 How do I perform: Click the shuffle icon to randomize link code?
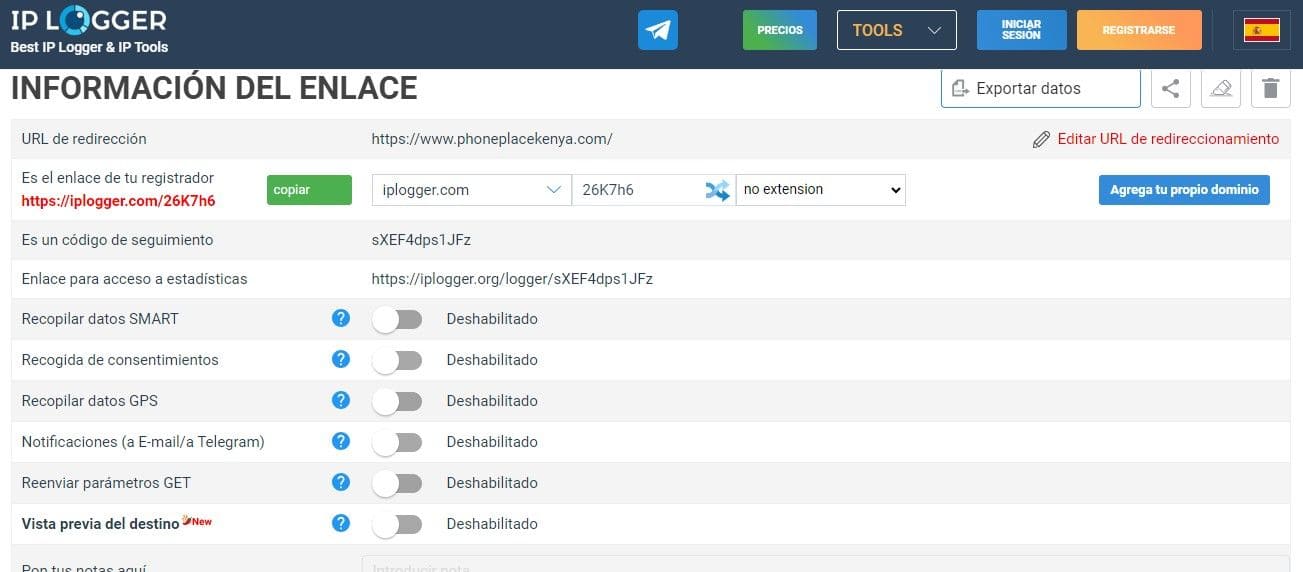(717, 190)
